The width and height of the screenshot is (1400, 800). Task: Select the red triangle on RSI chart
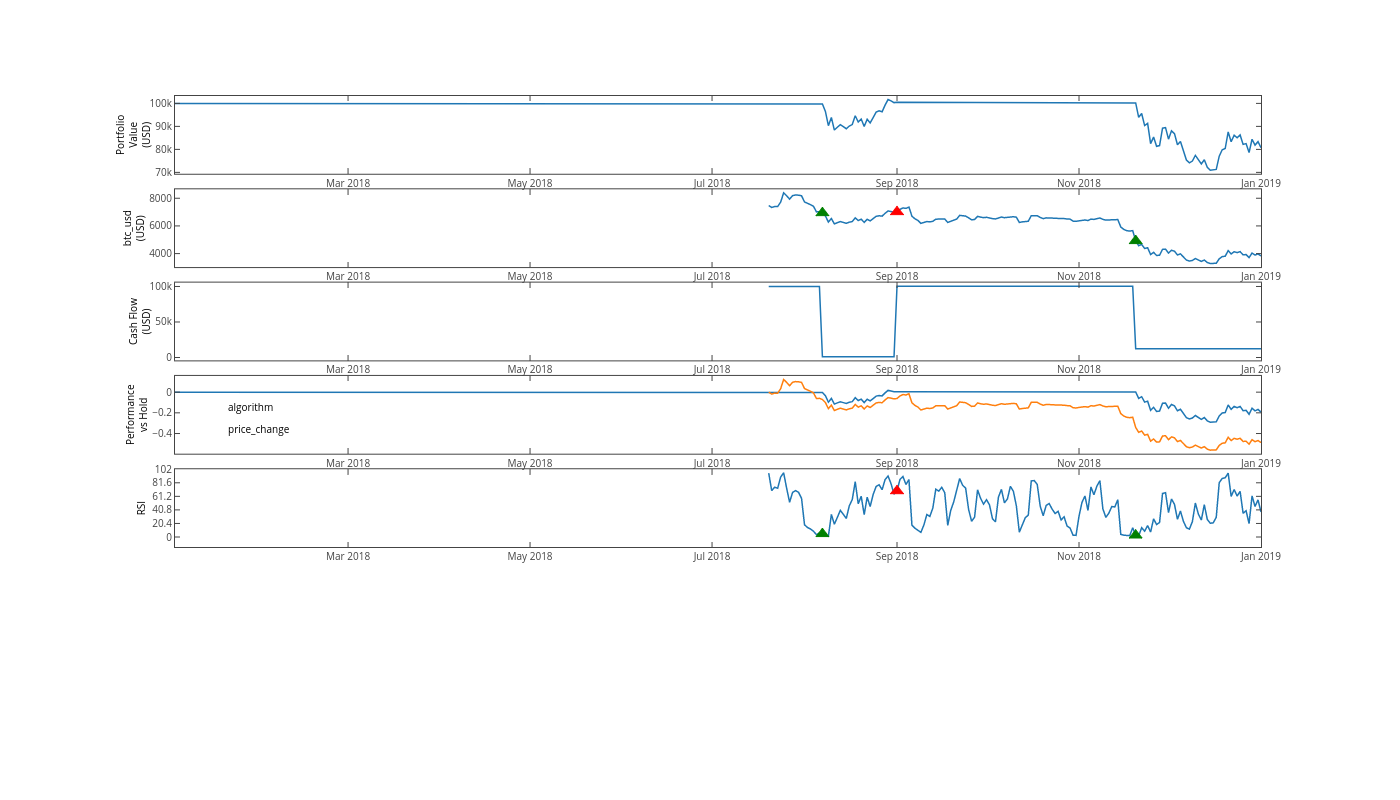[897, 489]
